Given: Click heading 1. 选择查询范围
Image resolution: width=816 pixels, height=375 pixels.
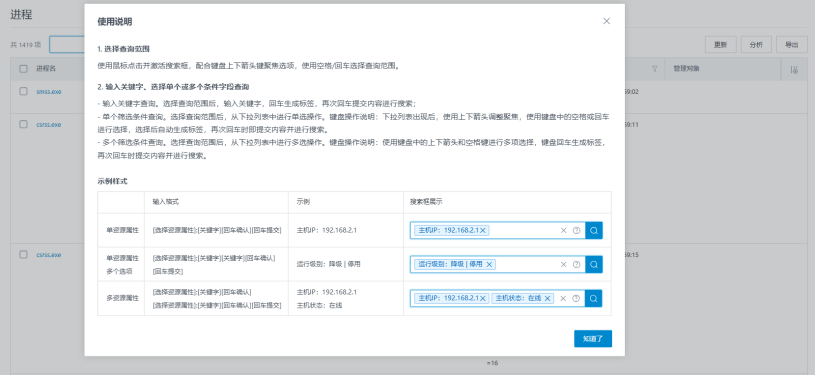Looking at the screenshot, I should point(123,49).
